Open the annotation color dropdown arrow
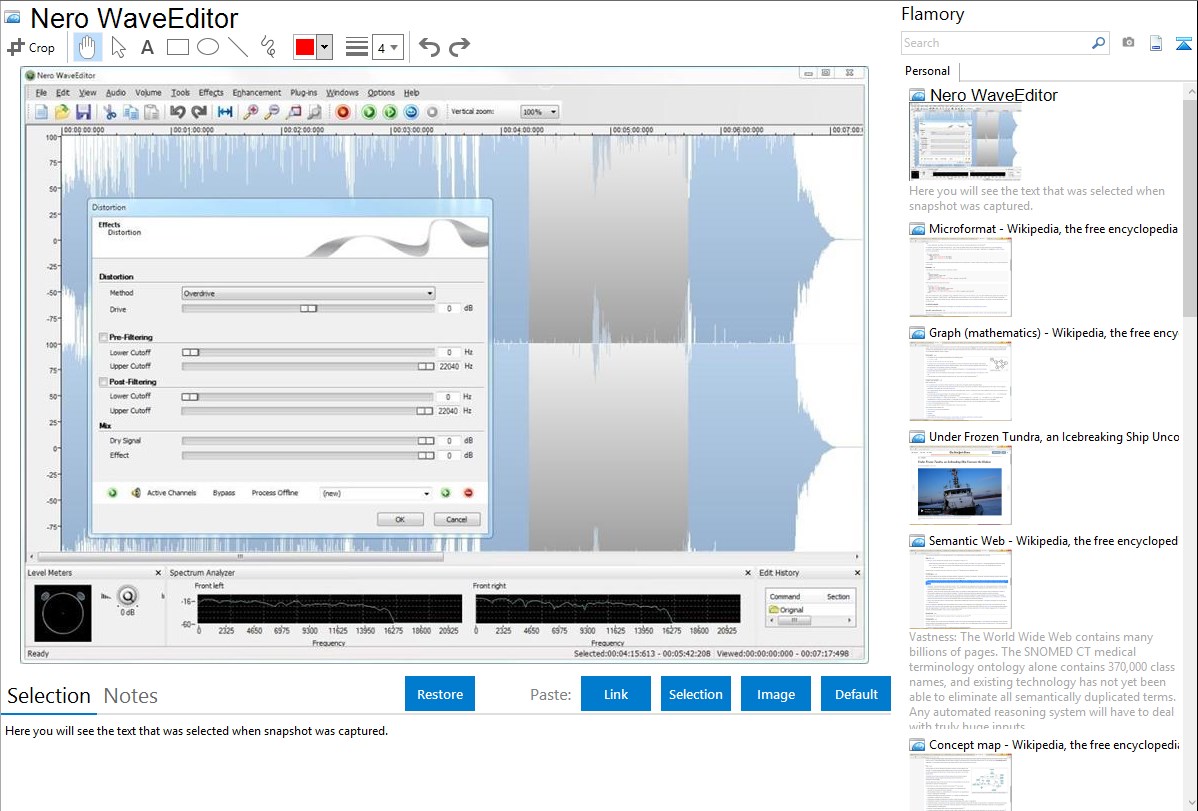The height and width of the screenshot is (811, 1198). coord(324,47)
